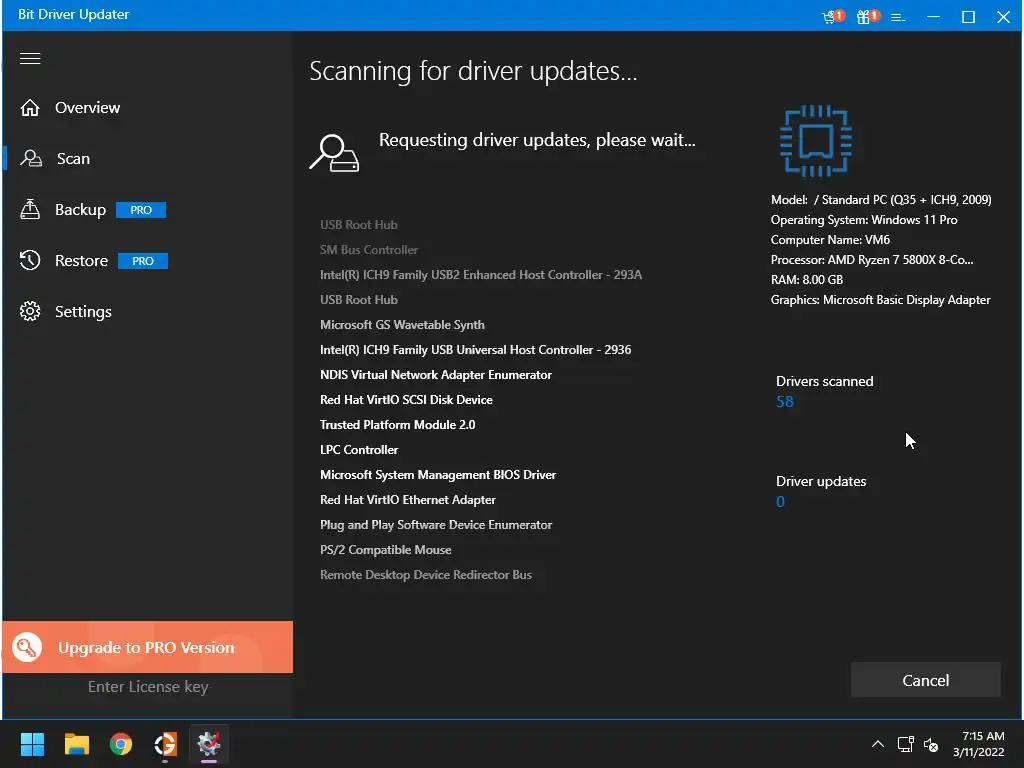
Task: Click the Scan magnifier-person icon
Action: coord(31,159)
